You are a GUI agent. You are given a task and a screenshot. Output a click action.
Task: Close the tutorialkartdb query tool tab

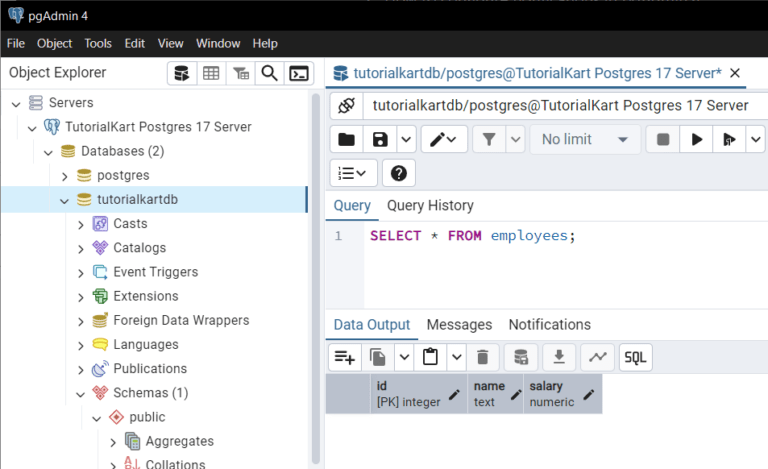point(735,73)
